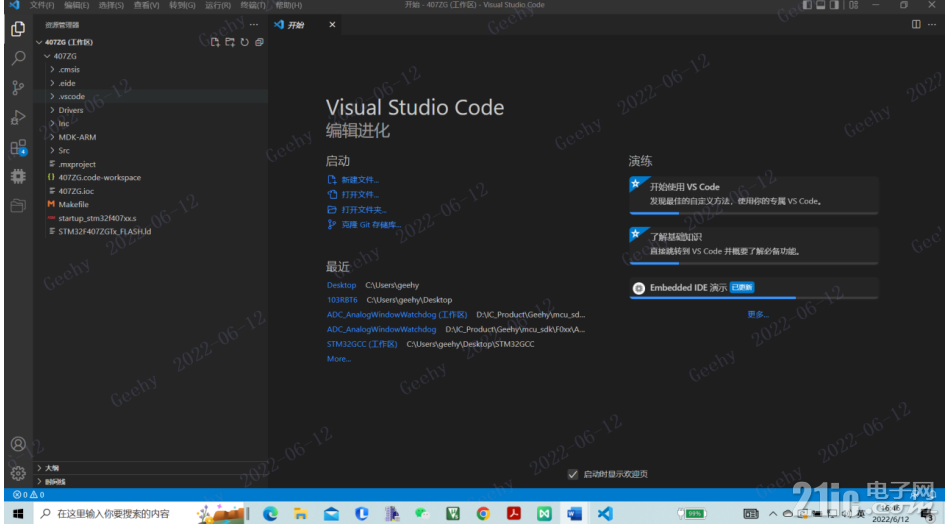Screen dimensions: 946x524
Task: Open the Embedded IDE 演示 walkthrough
Action: (x=754, y=288)
